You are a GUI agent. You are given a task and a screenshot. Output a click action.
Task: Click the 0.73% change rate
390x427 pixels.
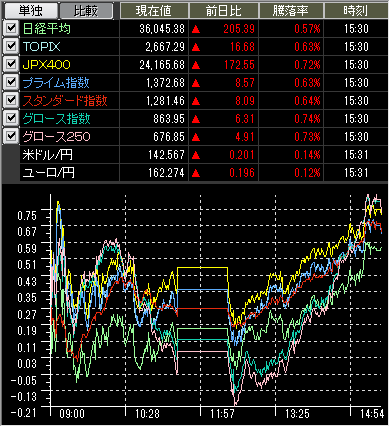point(307,137)
